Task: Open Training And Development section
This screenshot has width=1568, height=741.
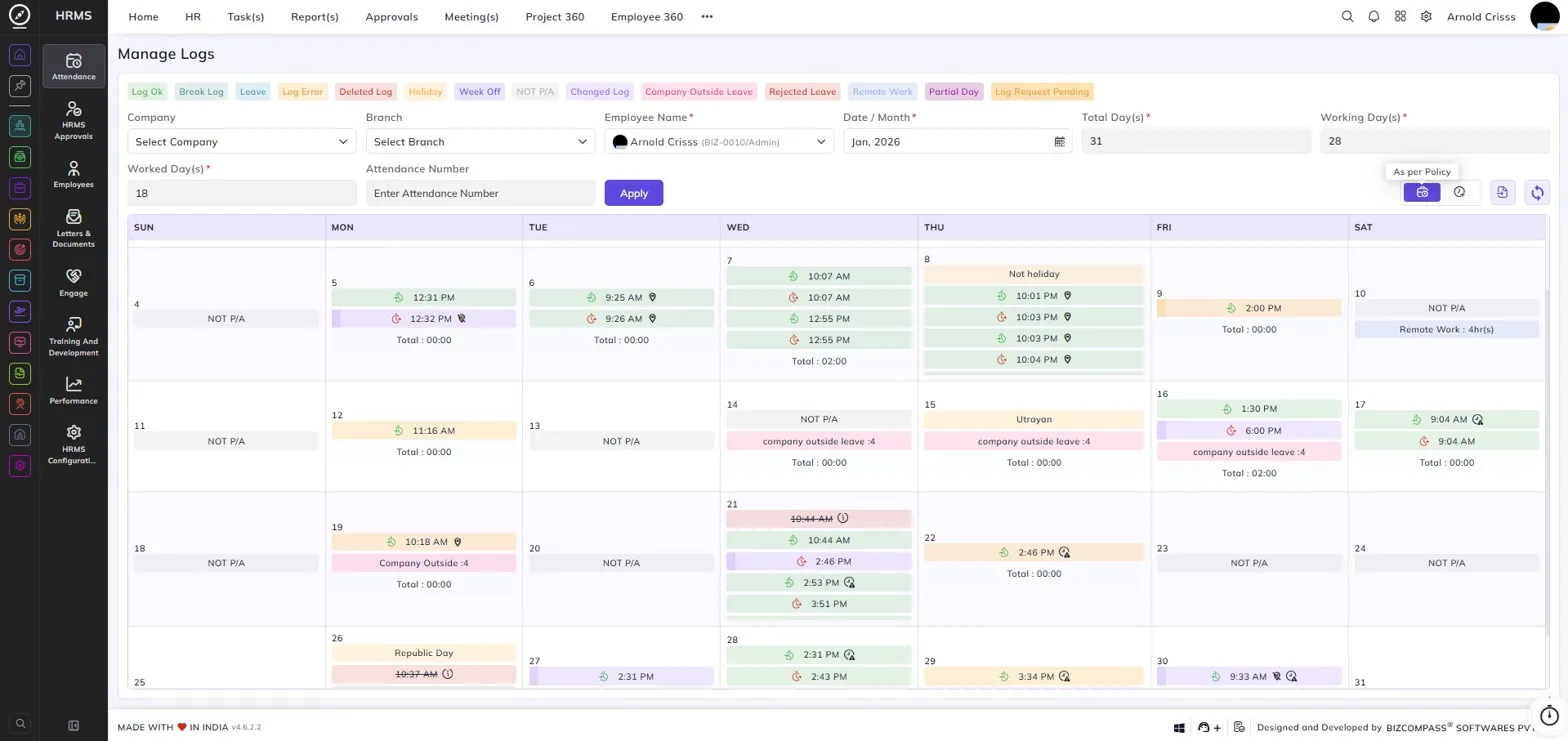Action: tap(74, 336)
